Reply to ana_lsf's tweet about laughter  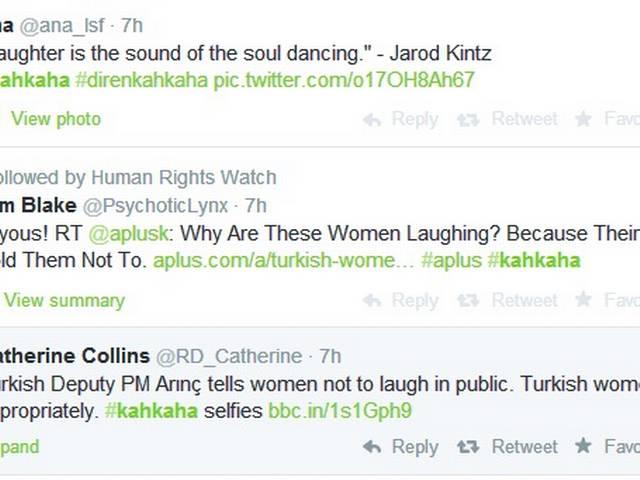click(400, 119)
